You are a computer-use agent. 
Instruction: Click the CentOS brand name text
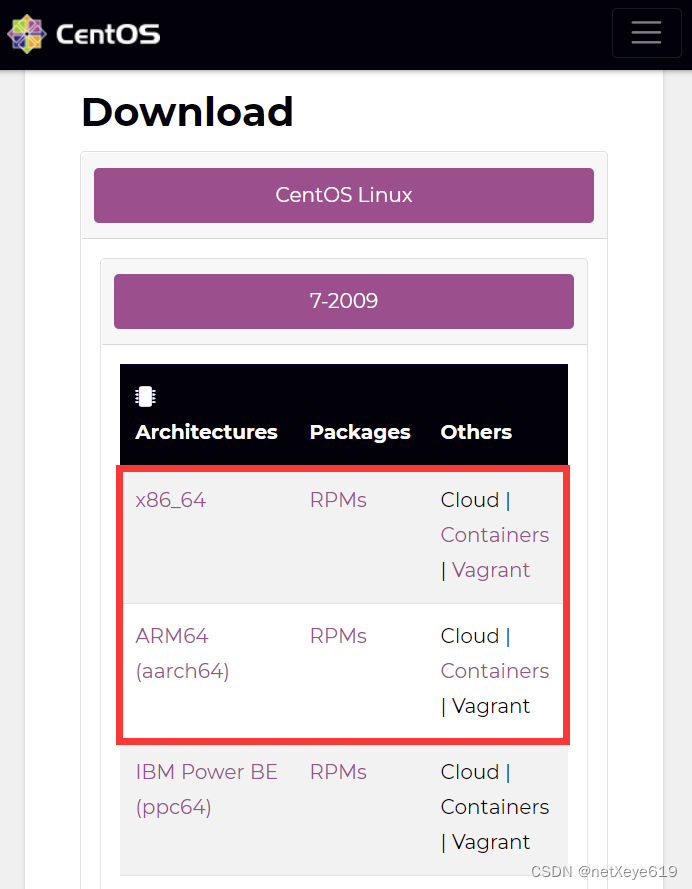click(x=108, y=35)
